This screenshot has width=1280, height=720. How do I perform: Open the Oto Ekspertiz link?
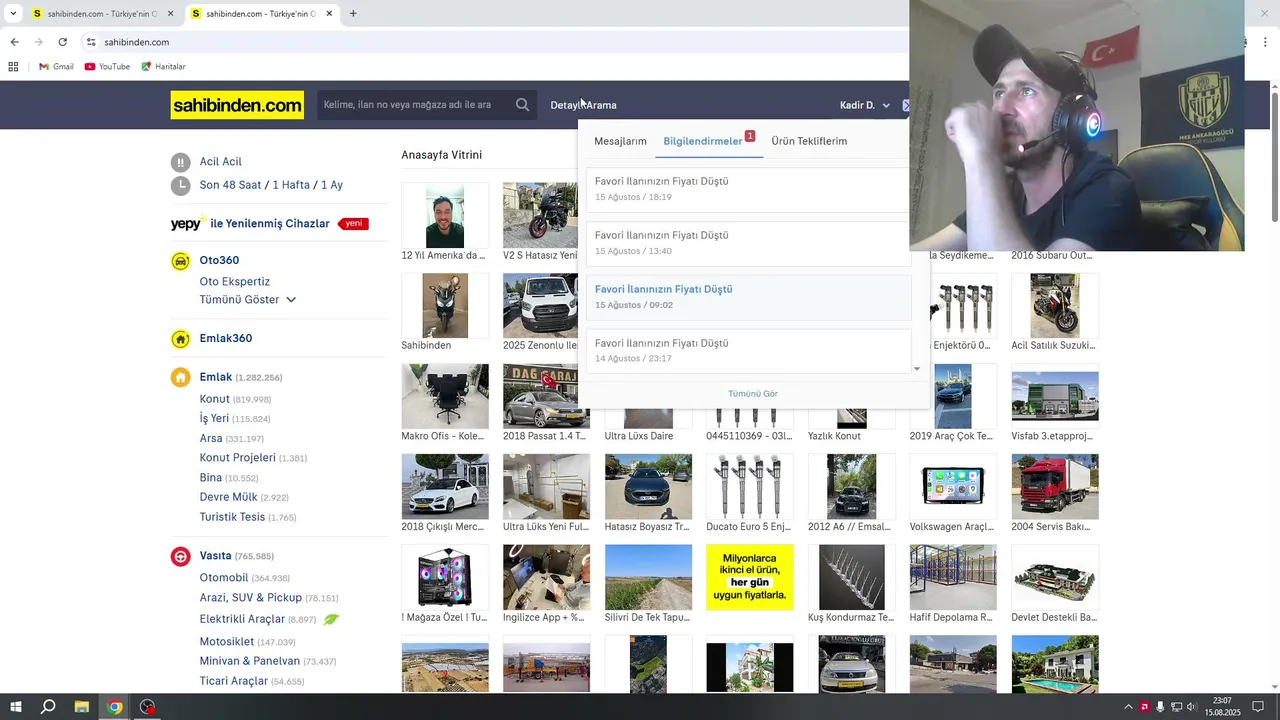tap(235, 282)
